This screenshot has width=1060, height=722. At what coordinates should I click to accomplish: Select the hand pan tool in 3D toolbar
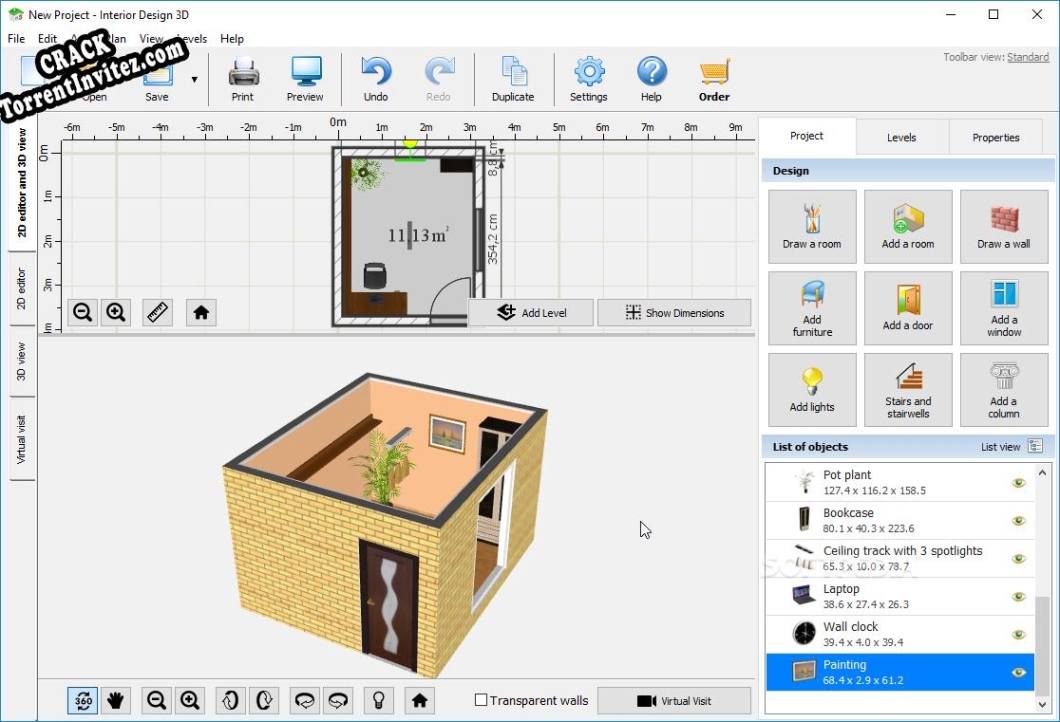coord(116,700)
